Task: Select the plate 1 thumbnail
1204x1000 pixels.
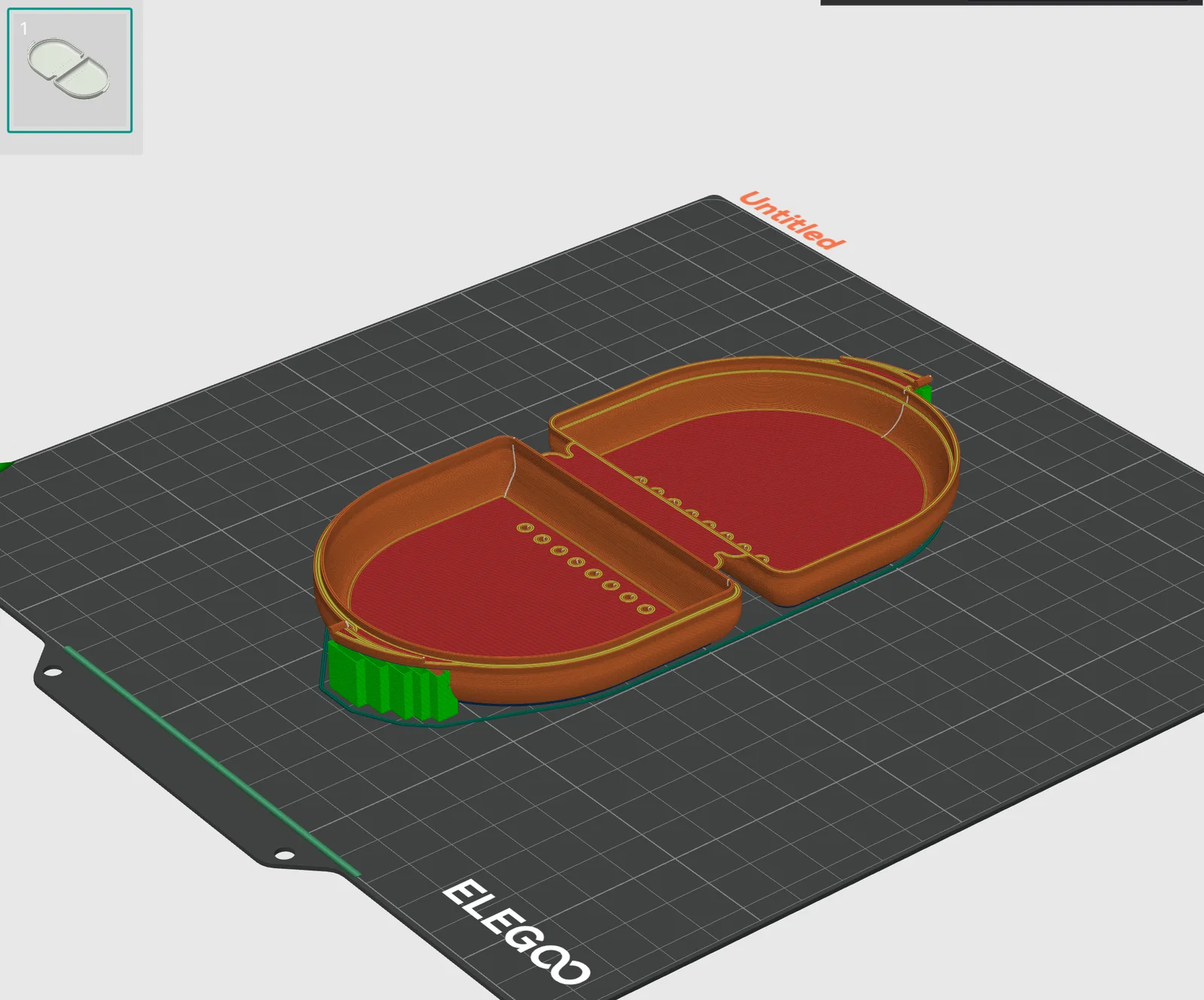Action: [70, 71]
